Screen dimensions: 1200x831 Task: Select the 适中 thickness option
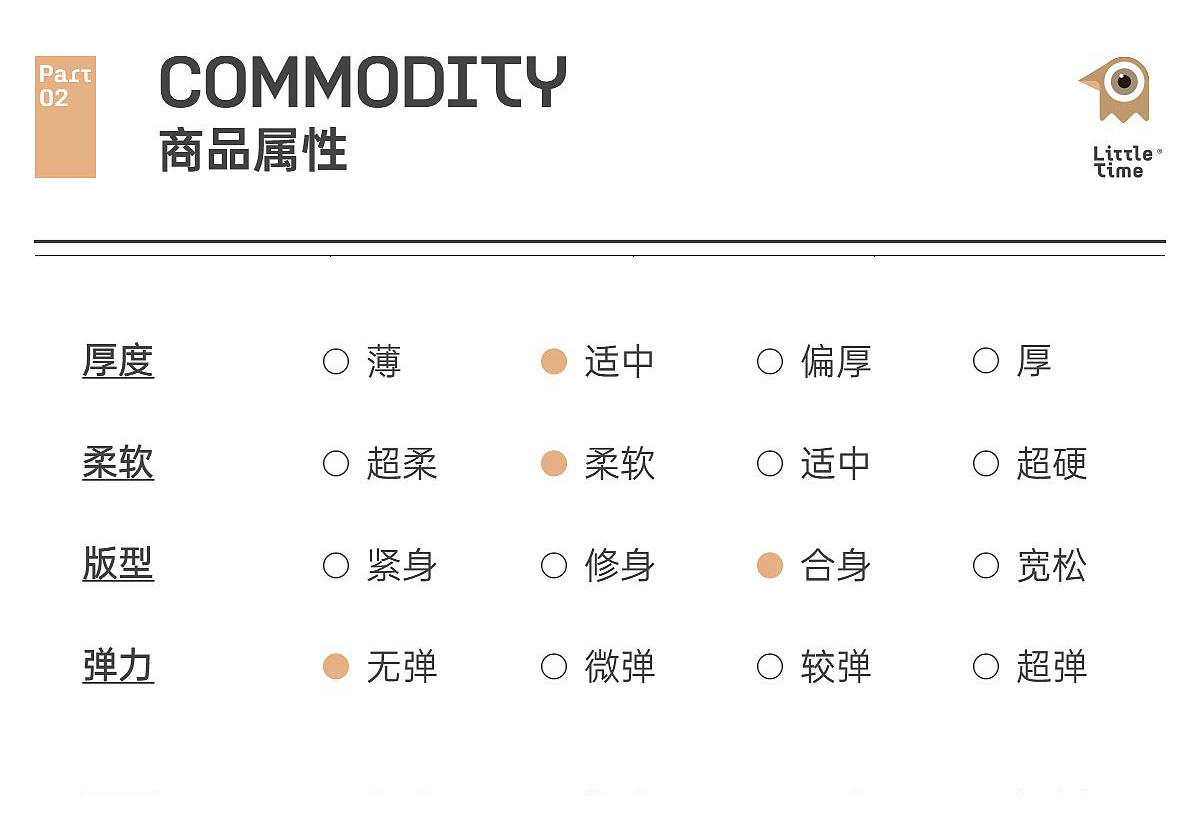pyautogui.click(x=554, y=361)
